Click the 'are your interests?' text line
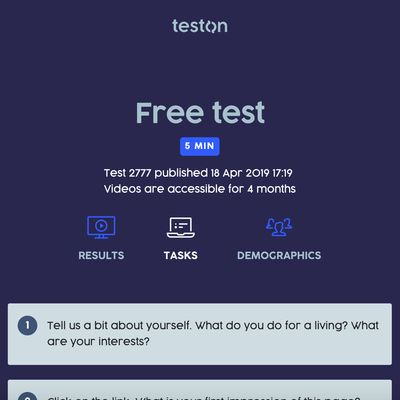The image size is (400, 400). (x=98, y=341)
